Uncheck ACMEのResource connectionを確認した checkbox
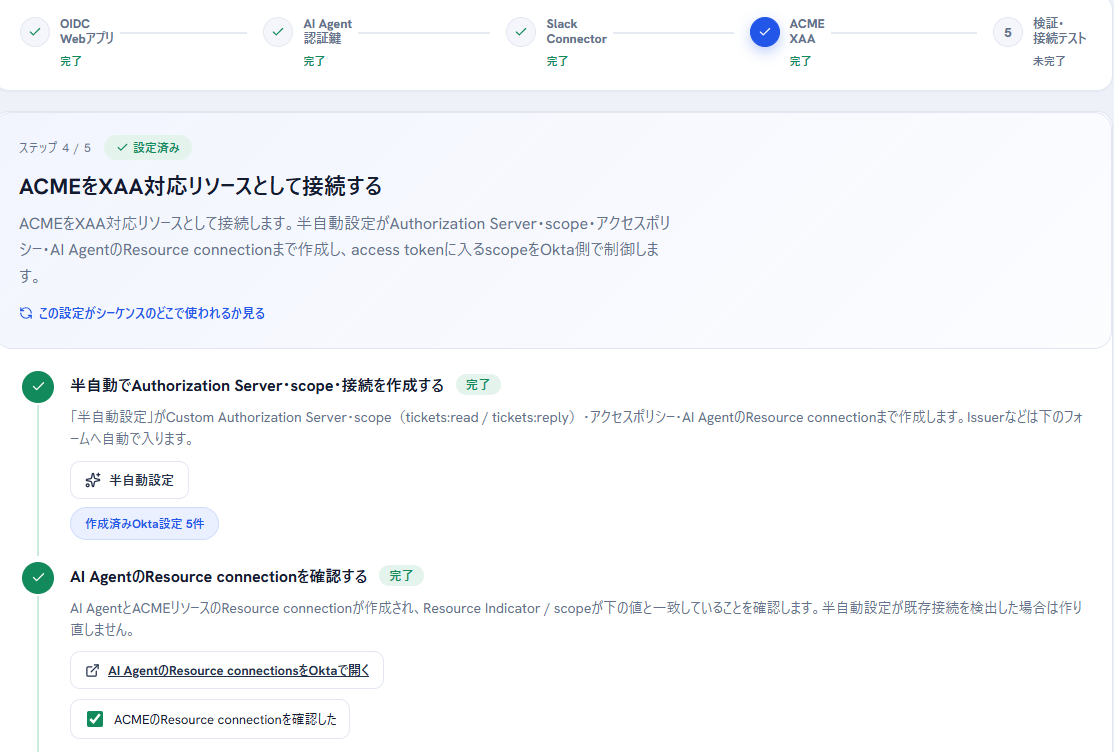 click(94, 719)
